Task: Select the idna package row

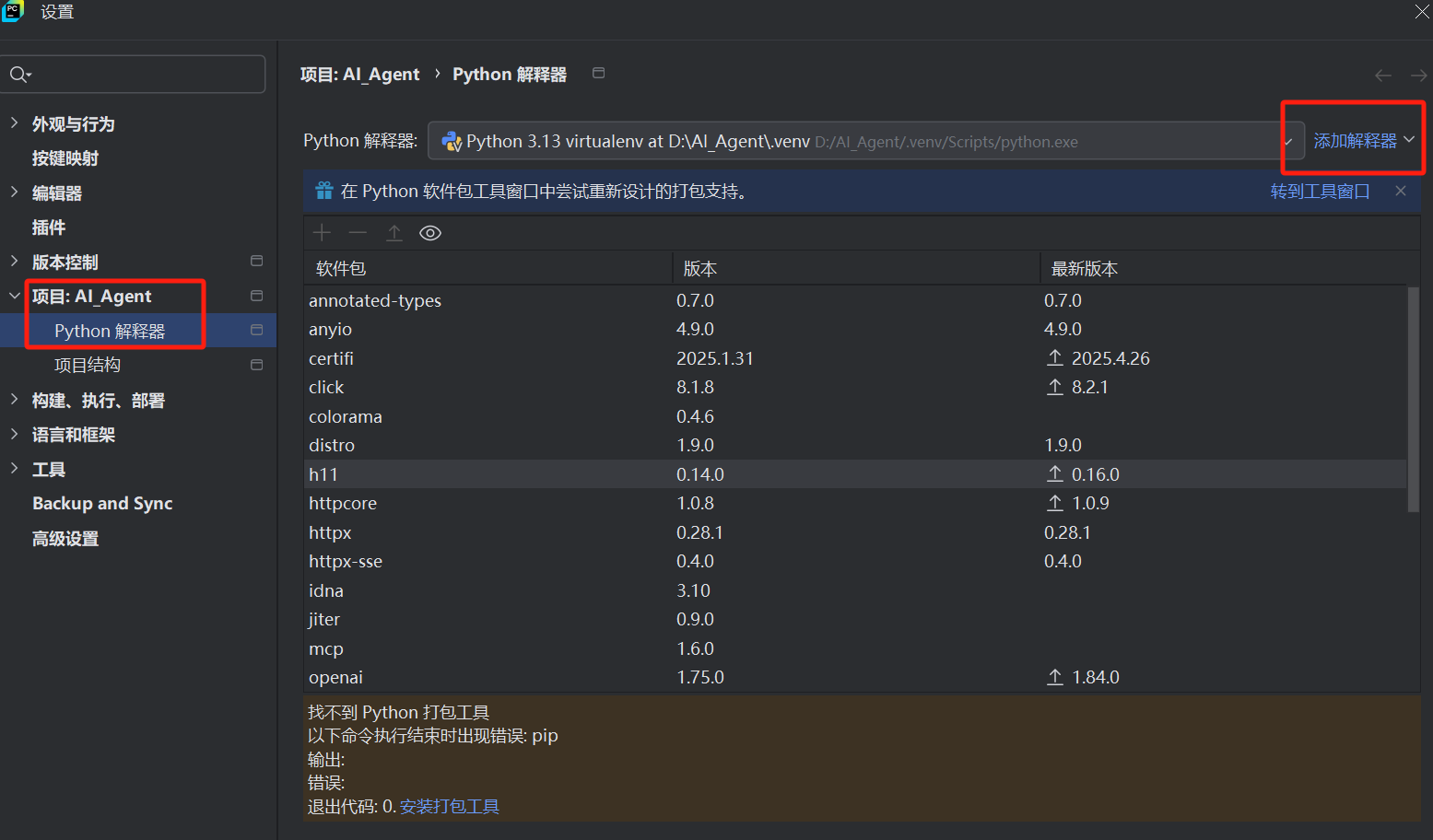Action: click(855, 590)
